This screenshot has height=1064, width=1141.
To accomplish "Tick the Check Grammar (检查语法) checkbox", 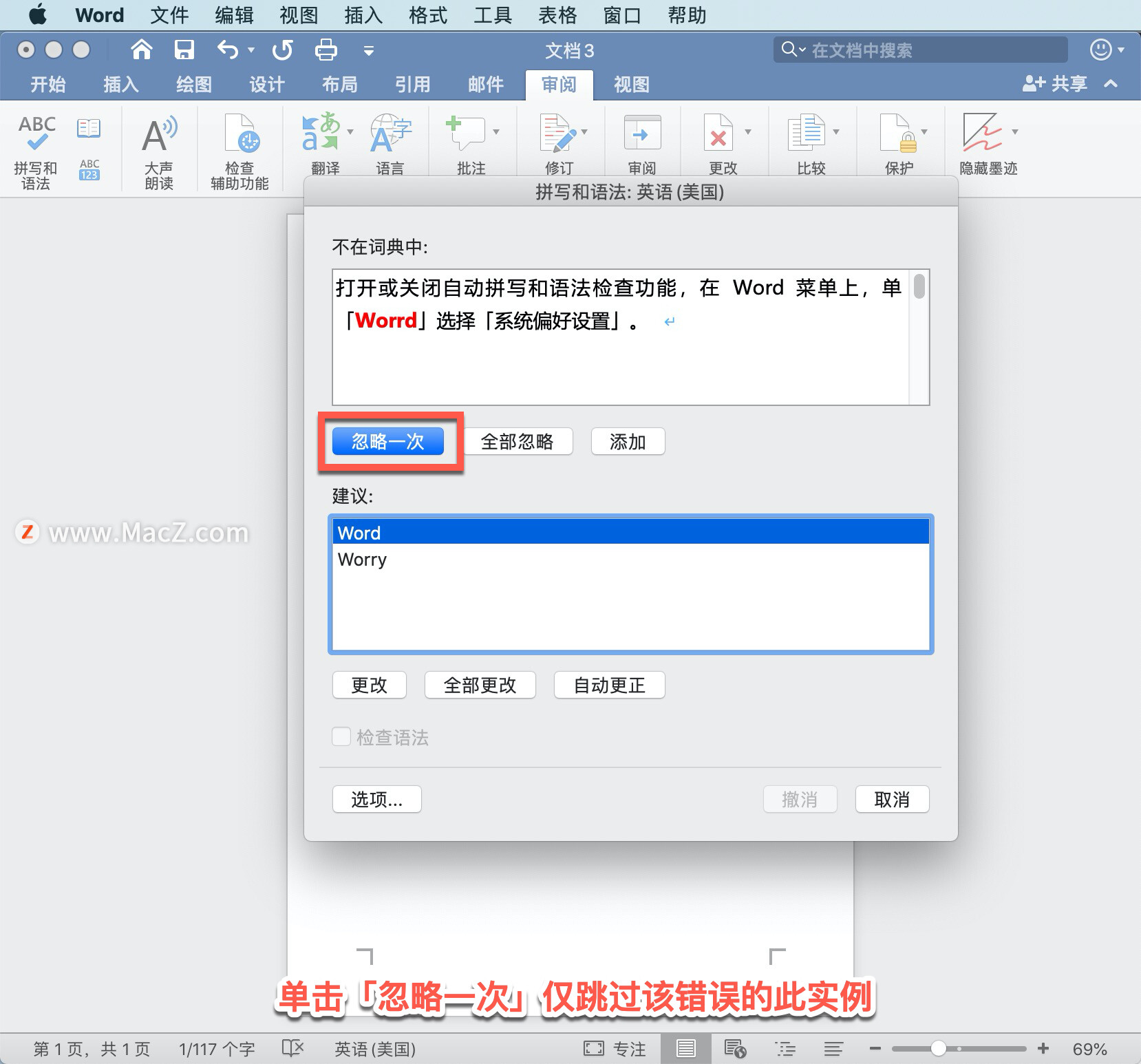I will coord(341,736).
